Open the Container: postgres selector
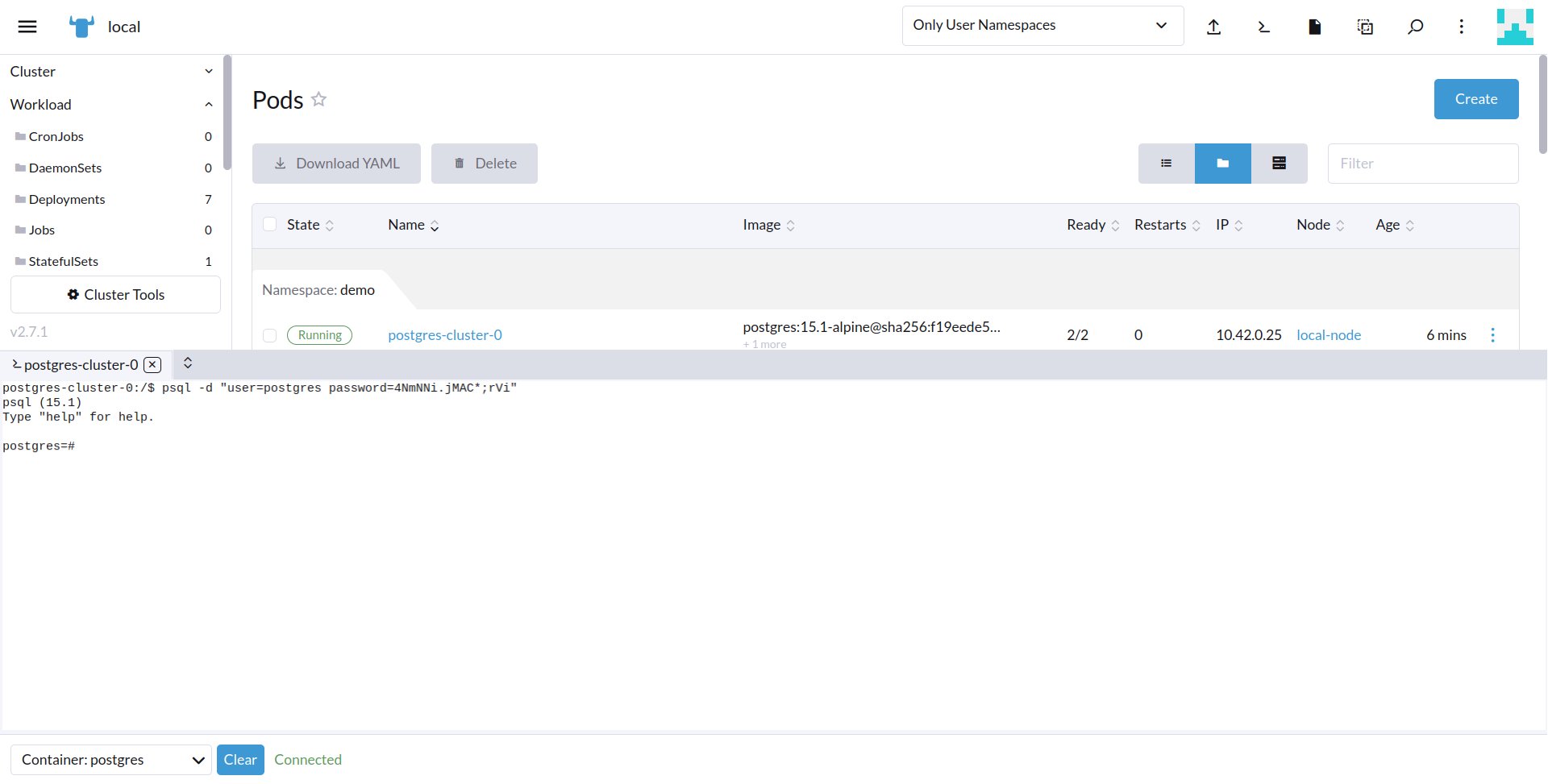This screenshot has width=1548, height=784. pyautogui.click(x=110, y=759)
